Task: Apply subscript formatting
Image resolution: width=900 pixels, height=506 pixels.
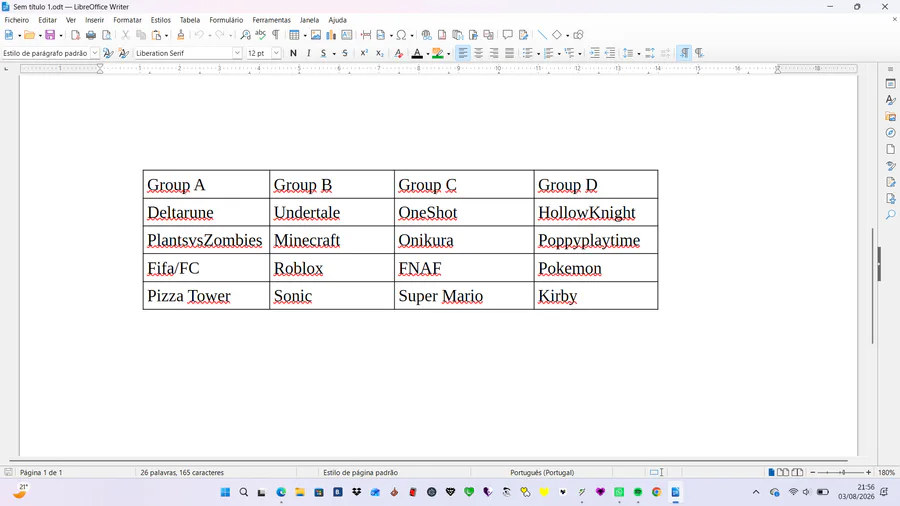Action: tap(379, 53)
